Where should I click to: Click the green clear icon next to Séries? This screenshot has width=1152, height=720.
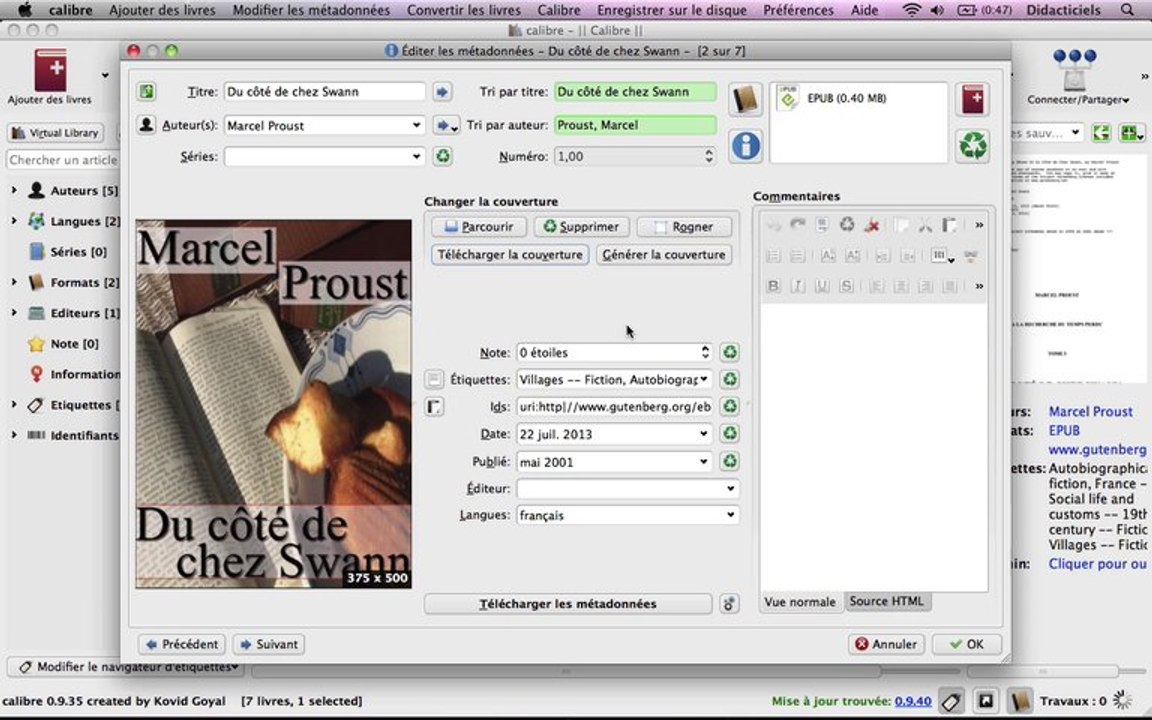pos(442,156)
